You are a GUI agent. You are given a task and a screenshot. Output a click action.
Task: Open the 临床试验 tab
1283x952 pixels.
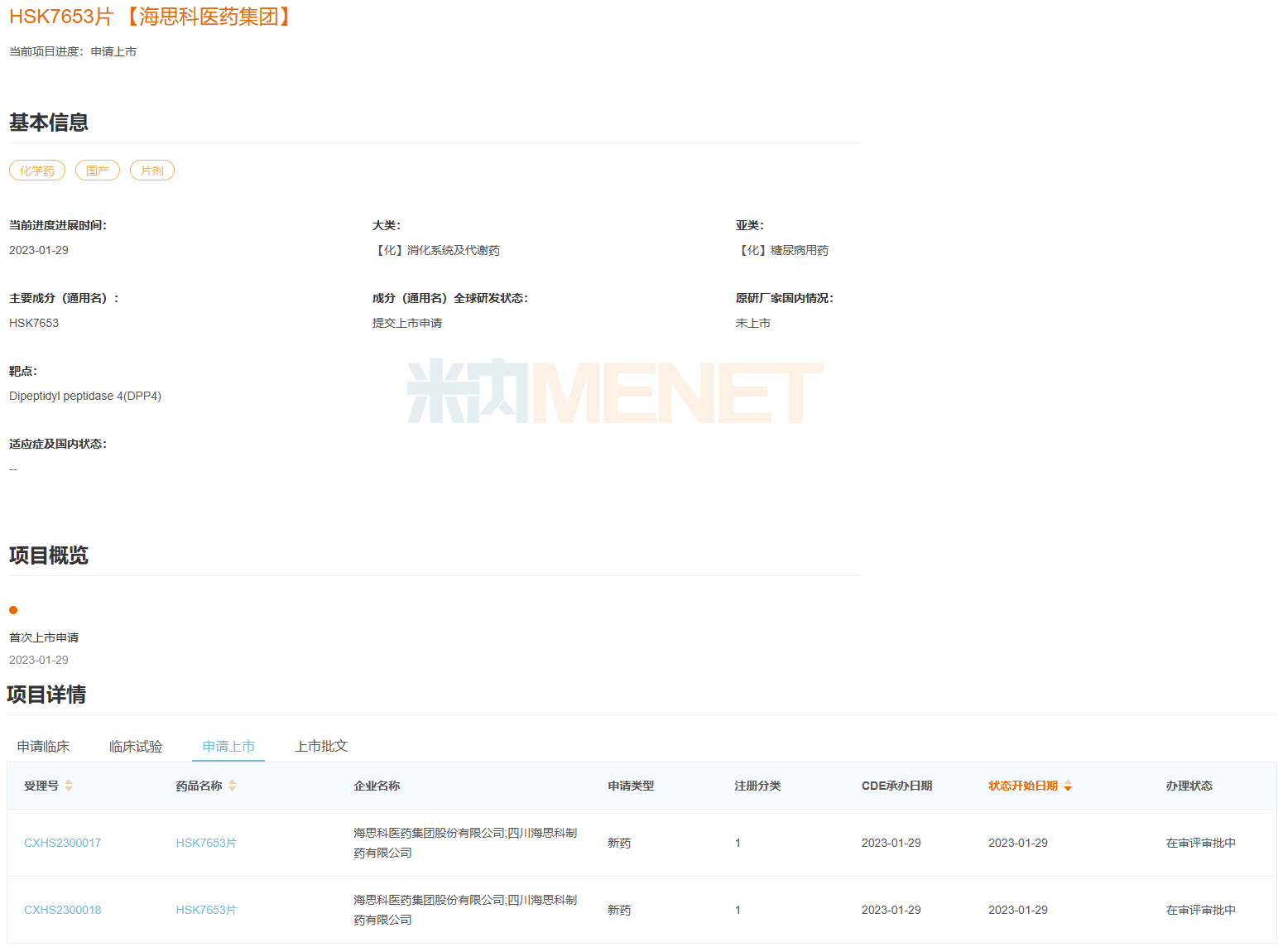click(x=136, y=746)
